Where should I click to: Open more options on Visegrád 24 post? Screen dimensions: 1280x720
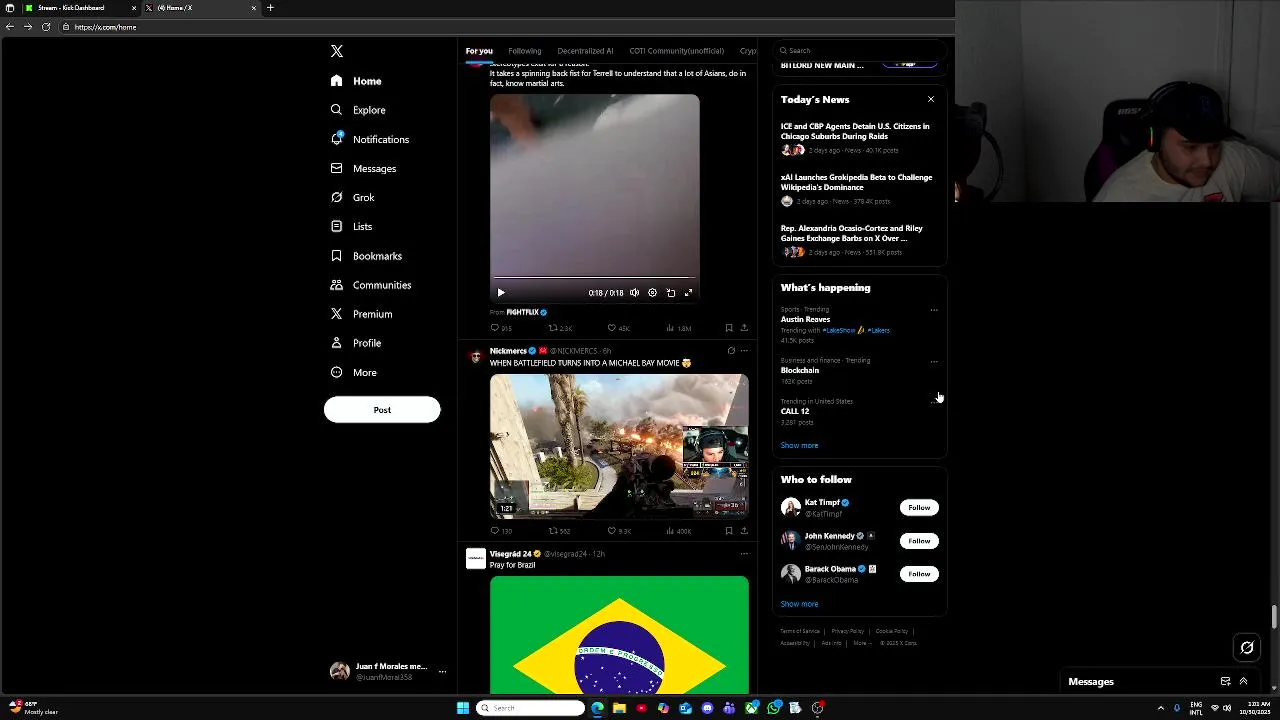744,554
